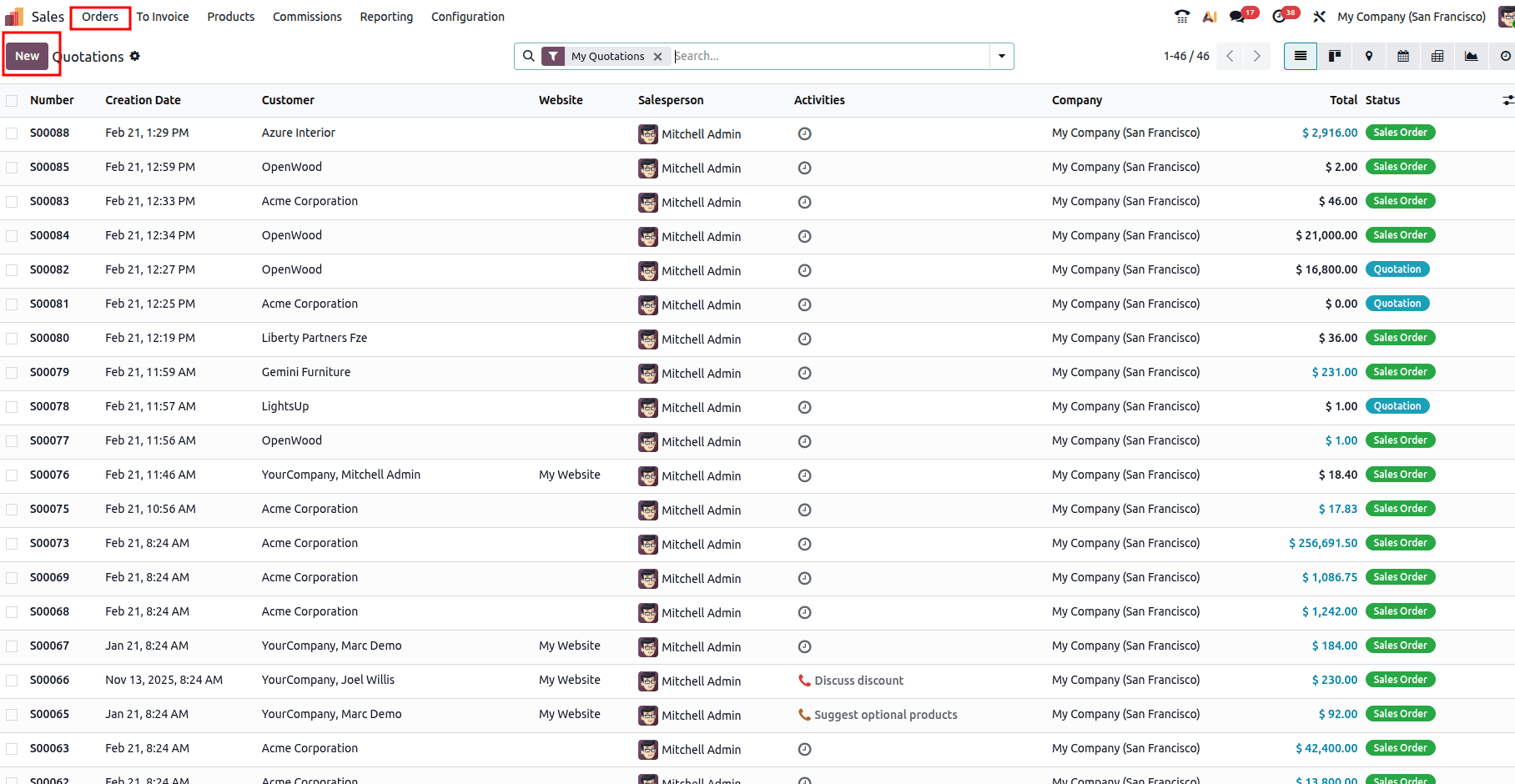This screenshot has width=1515, height=784.
Task: Open optional columns adjust icon
Action: point(1507,100)
